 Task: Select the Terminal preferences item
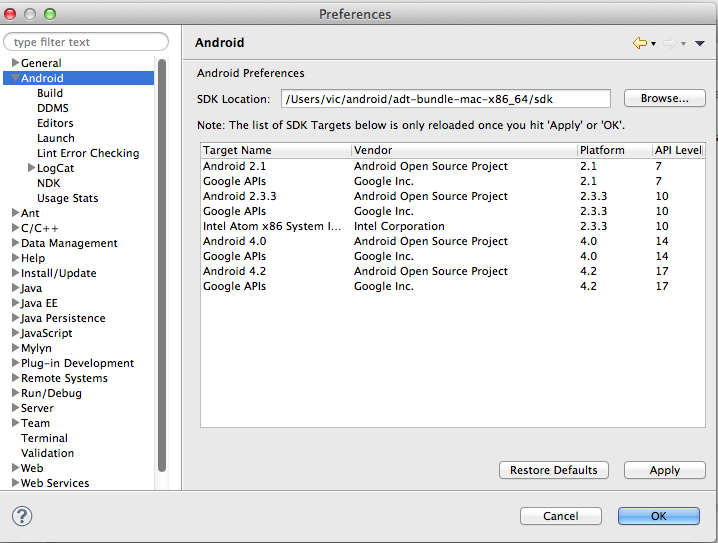coord(44,438)
